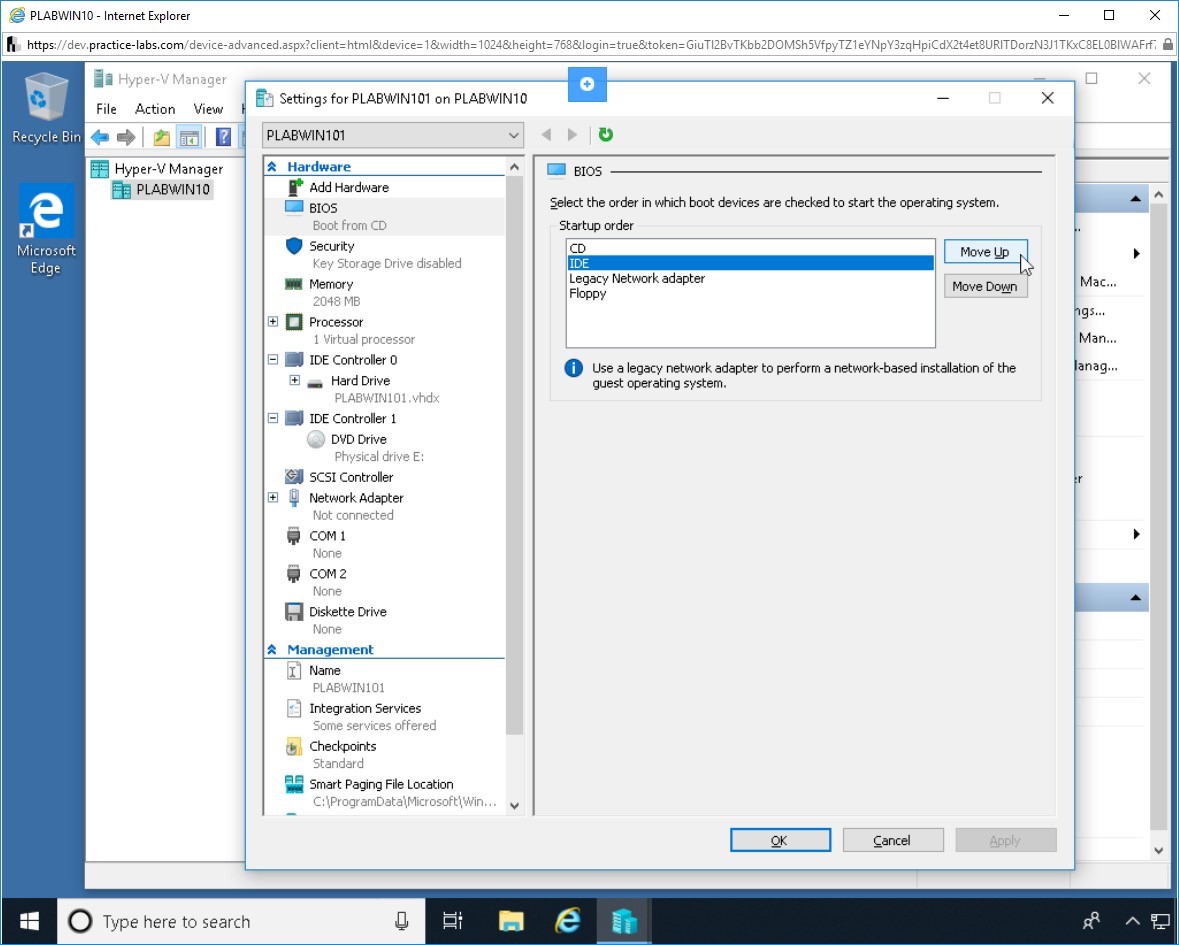Screen dimensions: 1179x945
Task: Click the DVD Drive disc icon
Action: pyautogui.click(x=316, y=439)
